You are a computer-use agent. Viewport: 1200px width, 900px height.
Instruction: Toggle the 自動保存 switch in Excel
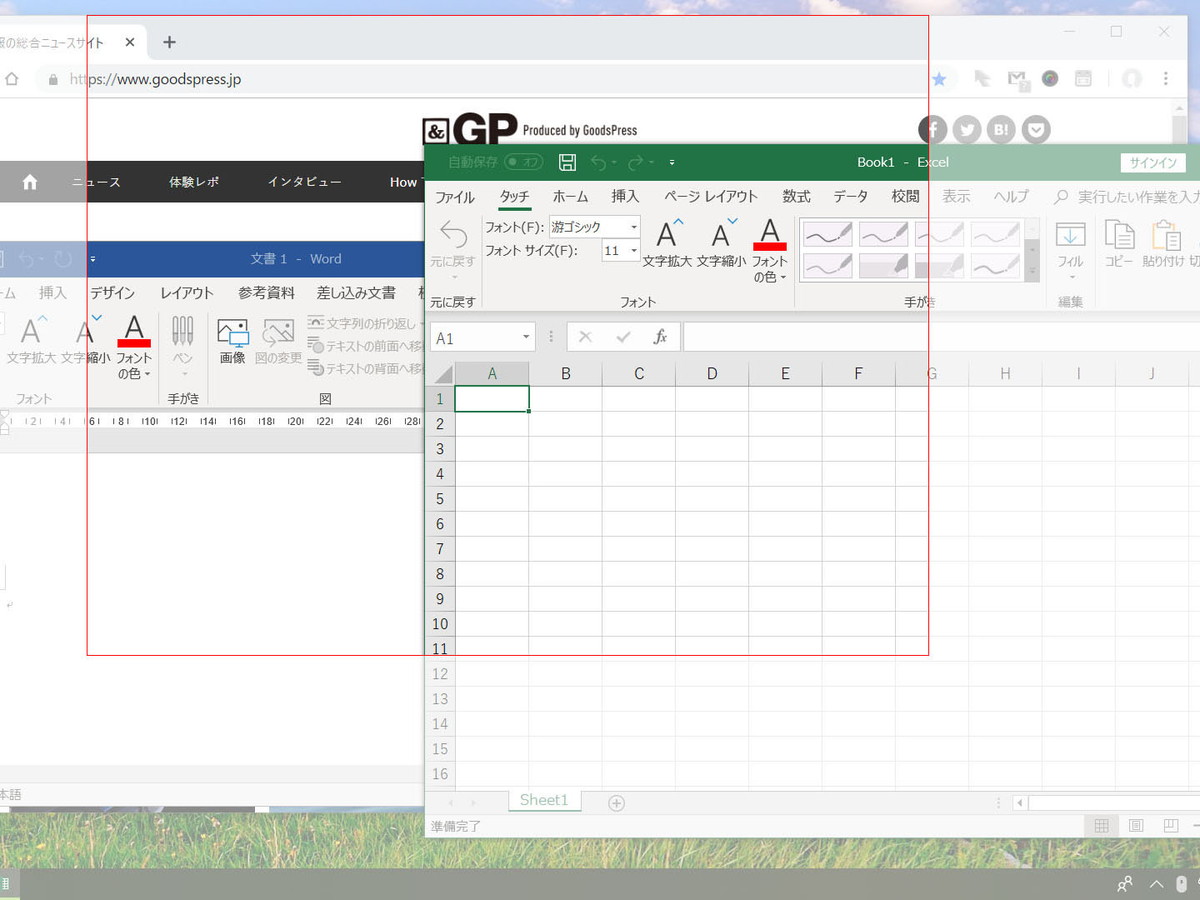(523, 162)
